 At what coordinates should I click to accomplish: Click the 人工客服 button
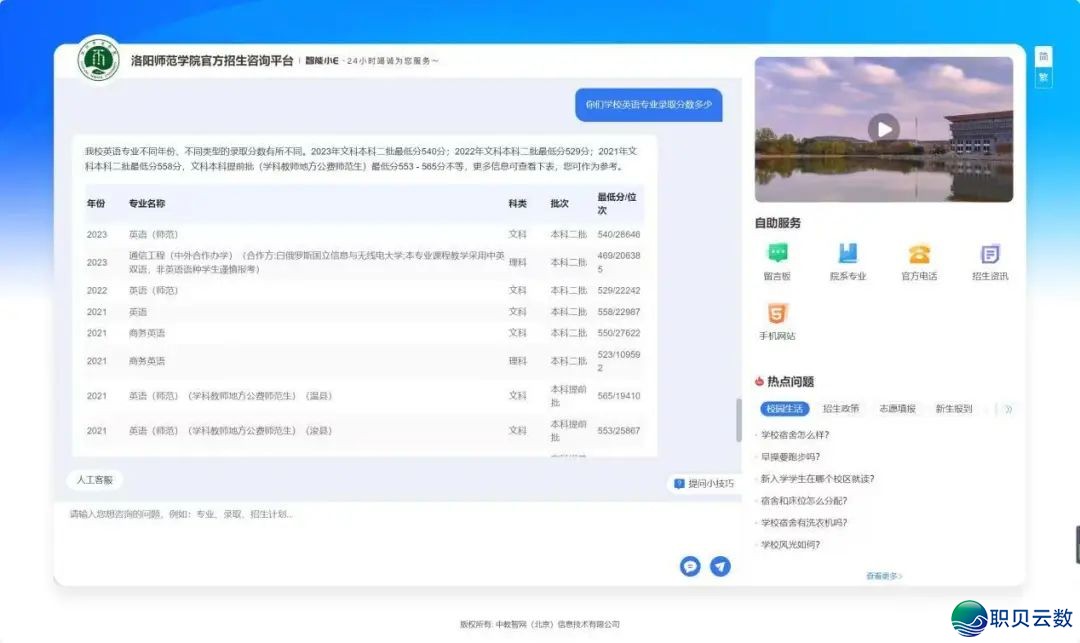coord(95,480)
